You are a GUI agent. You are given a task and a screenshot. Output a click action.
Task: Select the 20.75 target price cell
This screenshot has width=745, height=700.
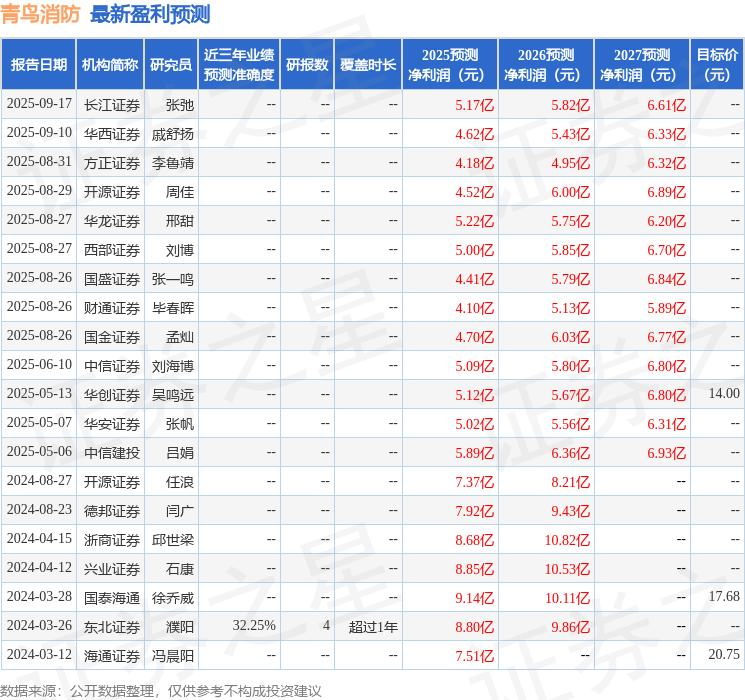723,655
